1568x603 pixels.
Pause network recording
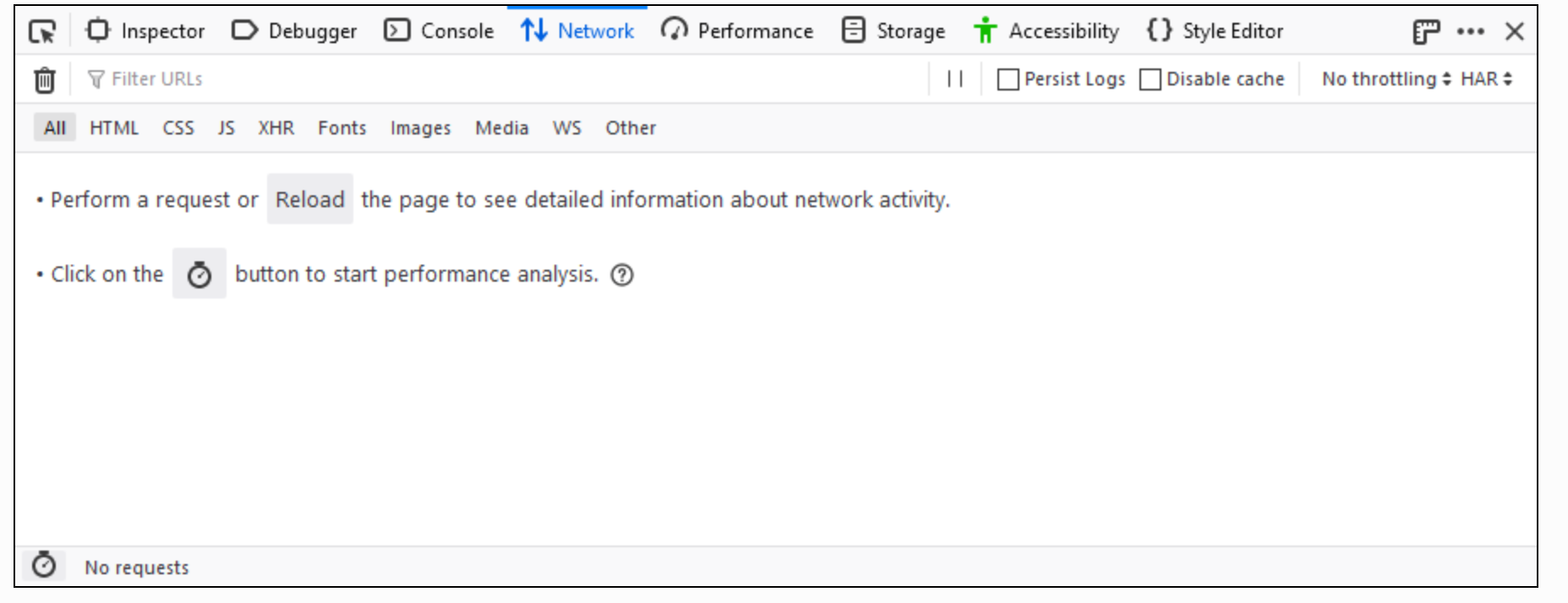point(955,79)
